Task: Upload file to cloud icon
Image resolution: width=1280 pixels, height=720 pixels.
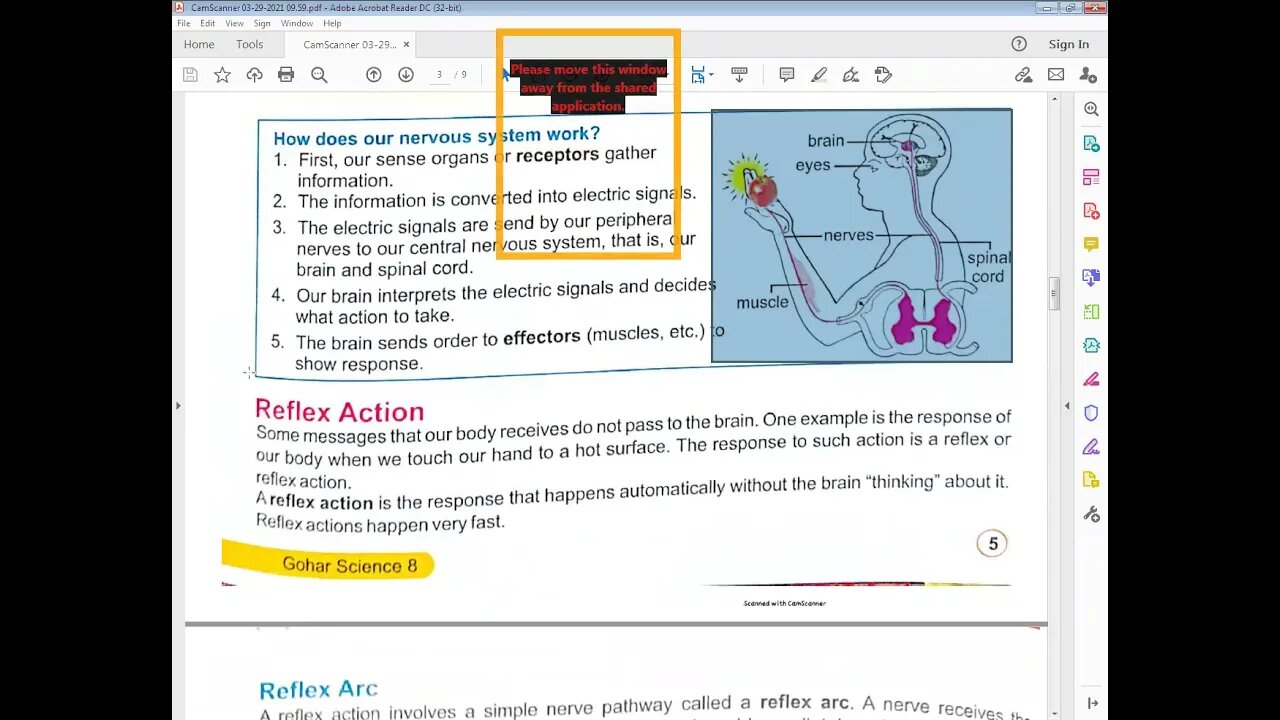Action: pyautogui.click(x=254, y=75)
